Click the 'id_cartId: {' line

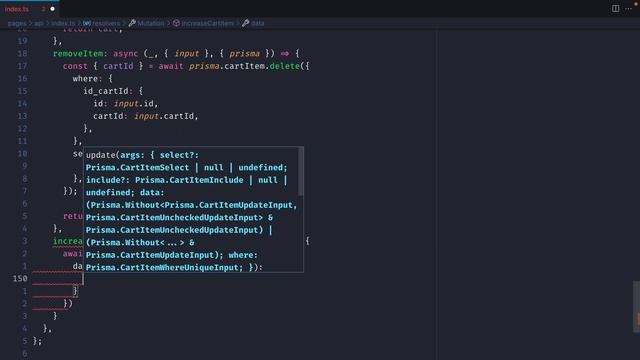coord(113,91)
